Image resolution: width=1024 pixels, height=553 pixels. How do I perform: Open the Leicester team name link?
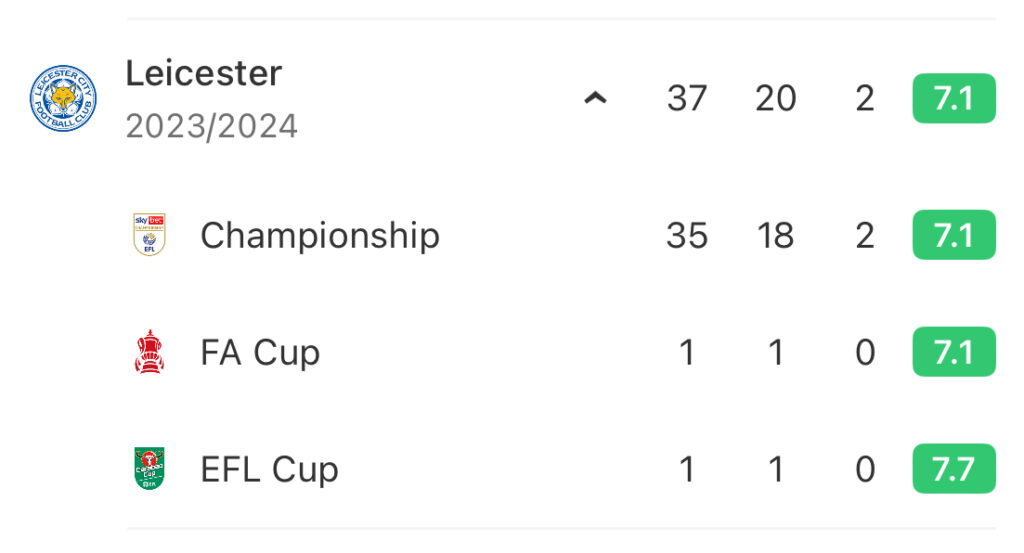click(x=204, y=72)
